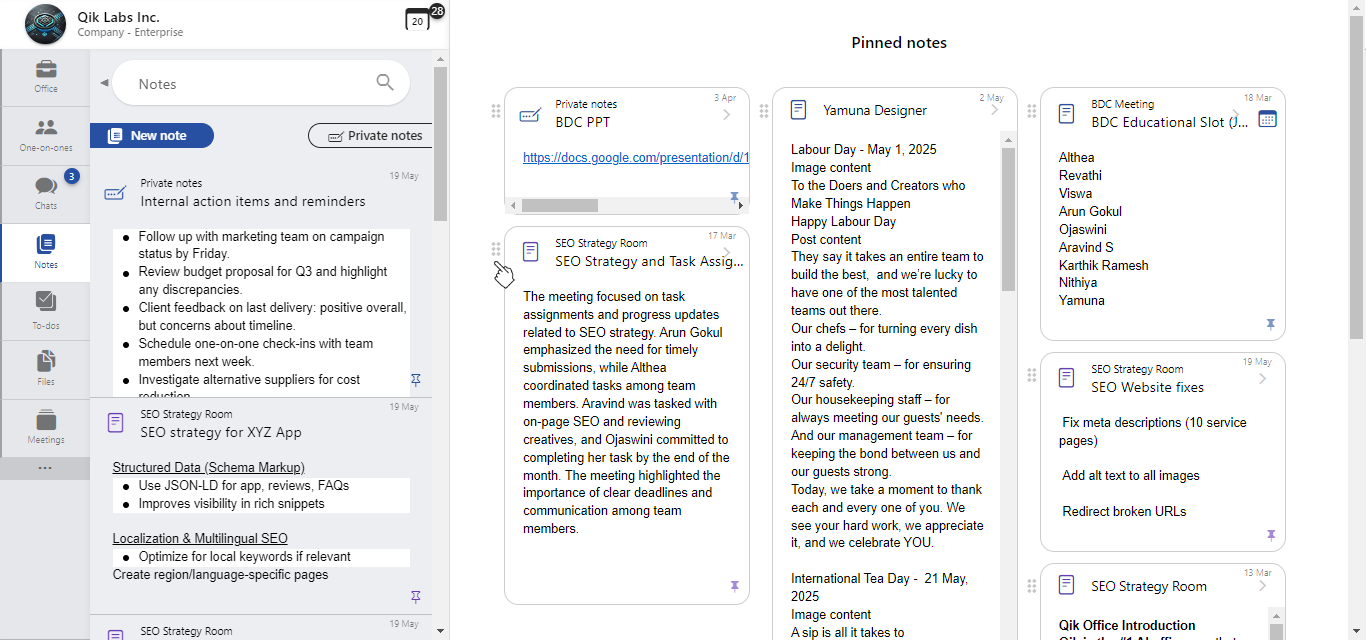Create a note with New note button

(152, 136)
